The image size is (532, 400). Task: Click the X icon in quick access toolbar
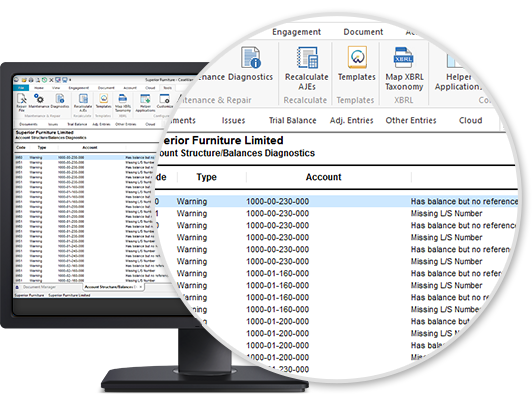tap(51, 80)
